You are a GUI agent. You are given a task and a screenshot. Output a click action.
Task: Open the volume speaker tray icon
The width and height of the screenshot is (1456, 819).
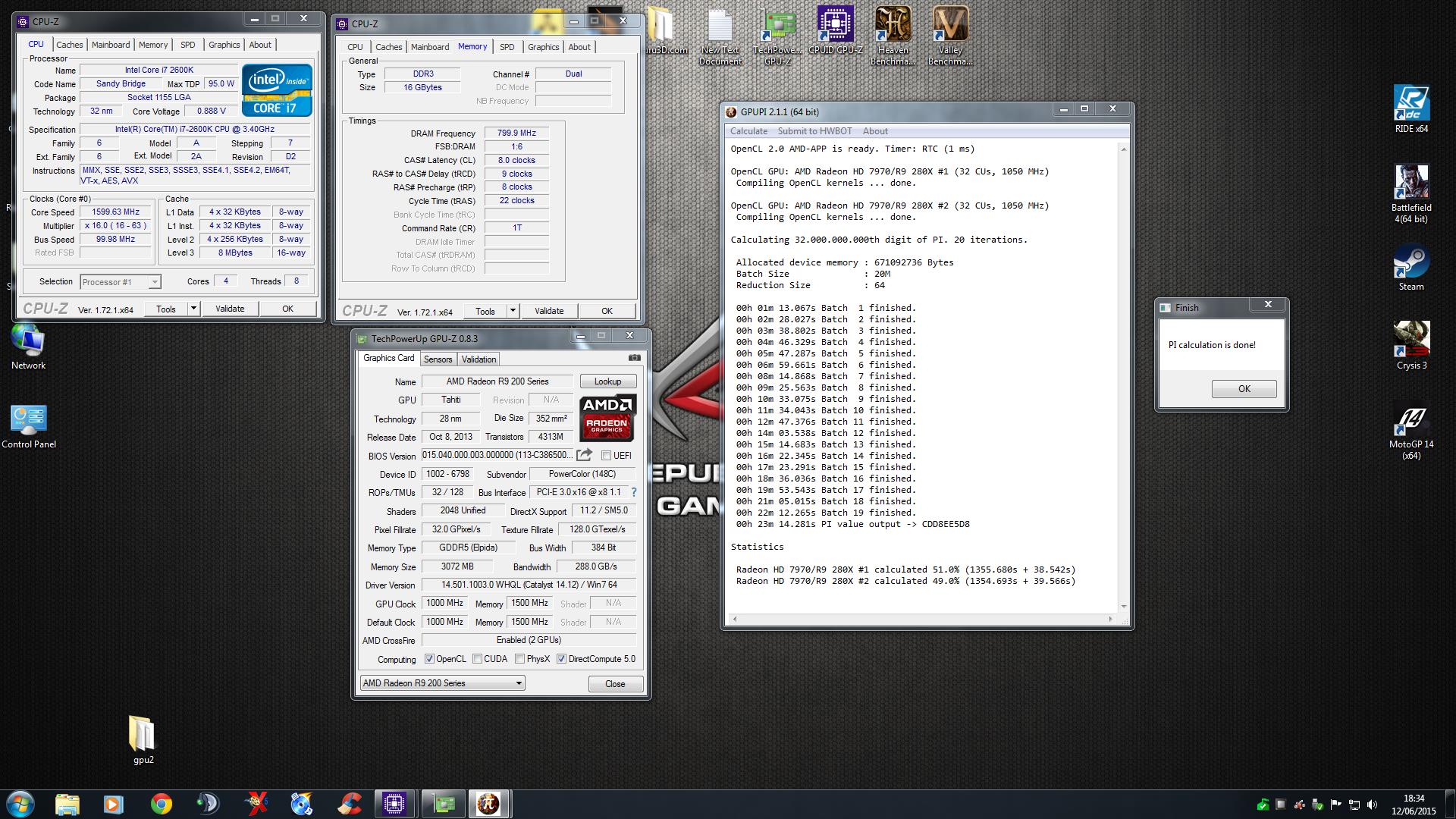tap(1373, 805)
